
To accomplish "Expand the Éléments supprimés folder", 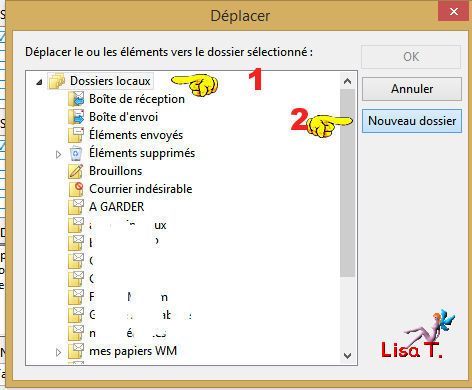I will (x=58, y=154).
